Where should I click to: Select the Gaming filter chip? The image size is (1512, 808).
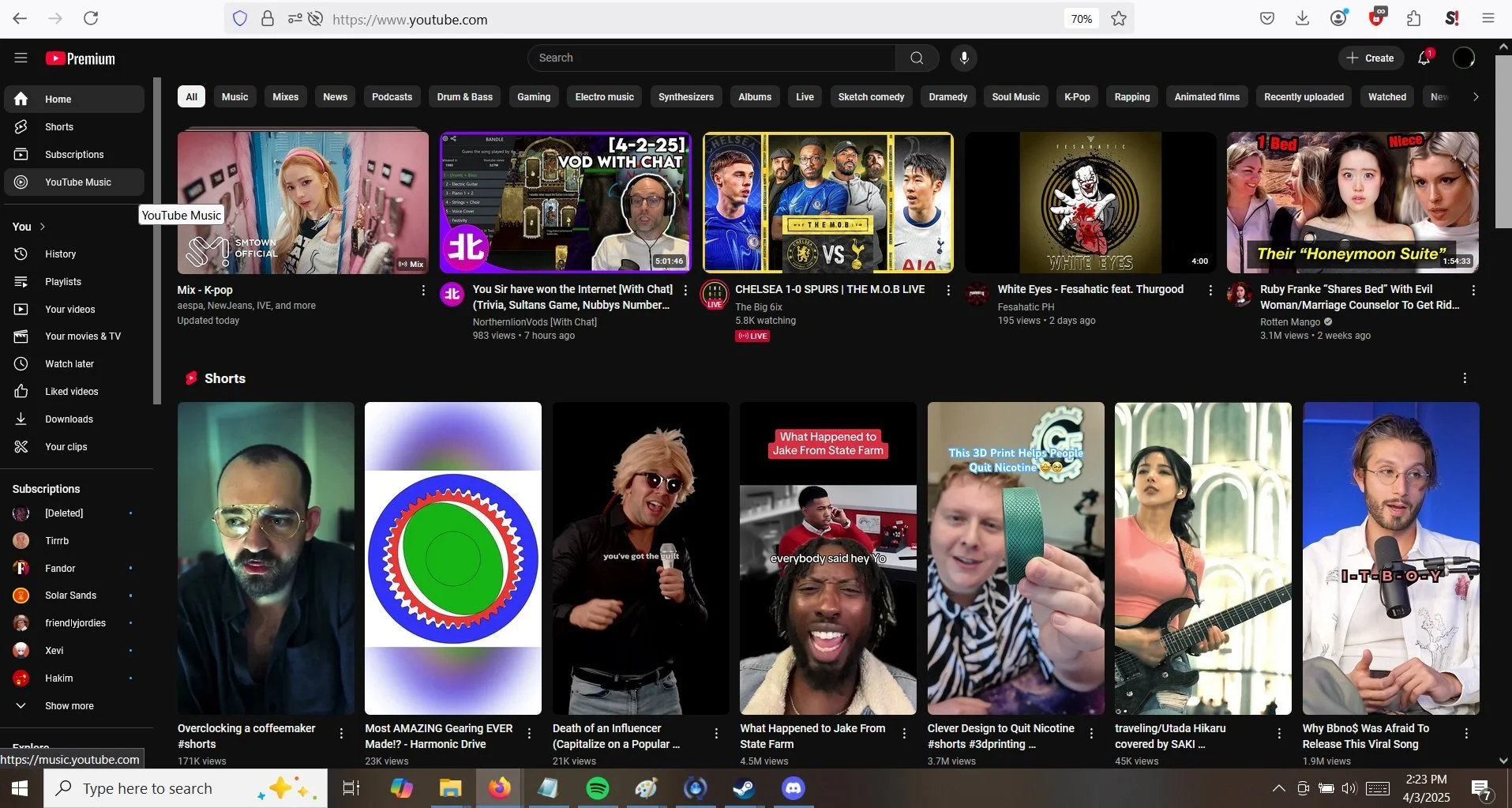(x=534, y=96)
